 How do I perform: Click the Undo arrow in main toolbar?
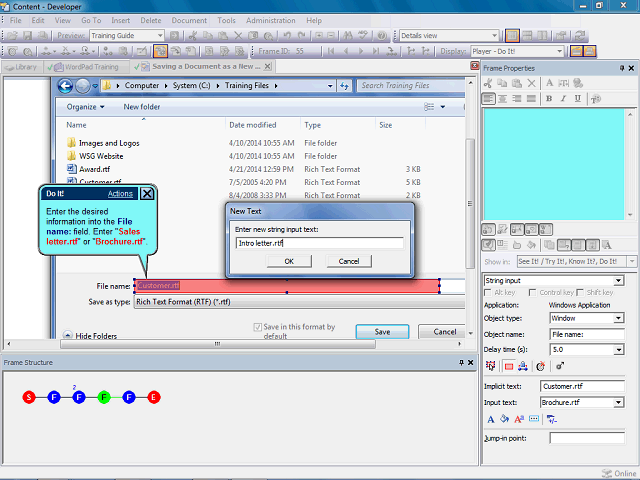tap(287, 36)
